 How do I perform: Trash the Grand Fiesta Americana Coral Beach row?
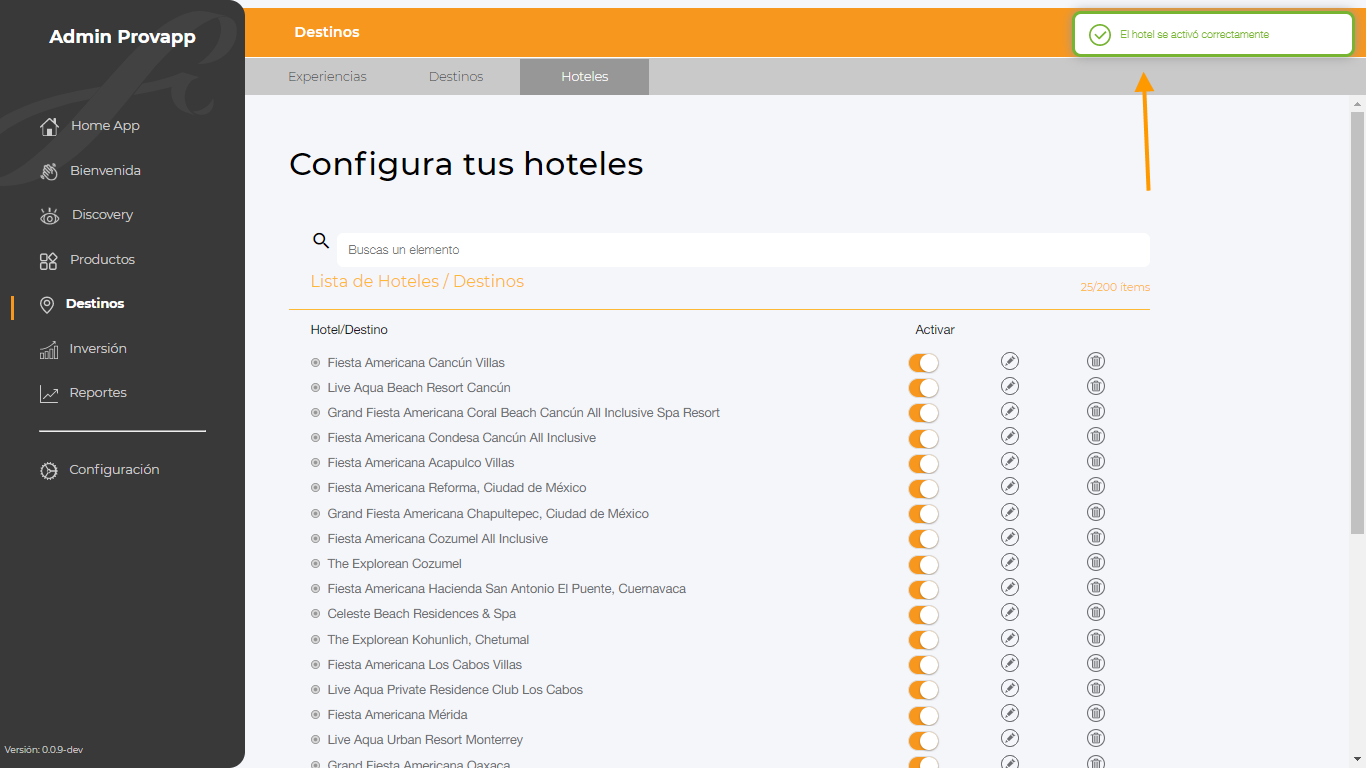pyautogui.click(x=1096, y=411)
